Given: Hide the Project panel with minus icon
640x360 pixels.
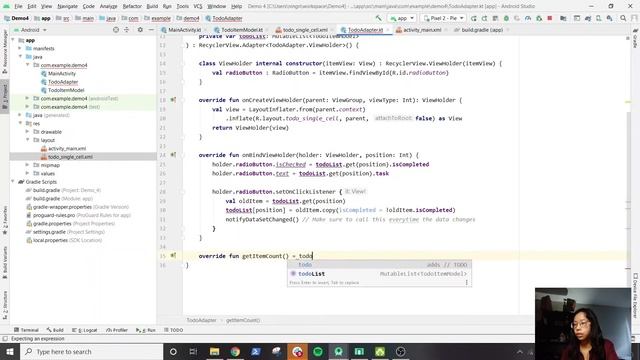Looking at the screenshot, I should coord(151,30).
